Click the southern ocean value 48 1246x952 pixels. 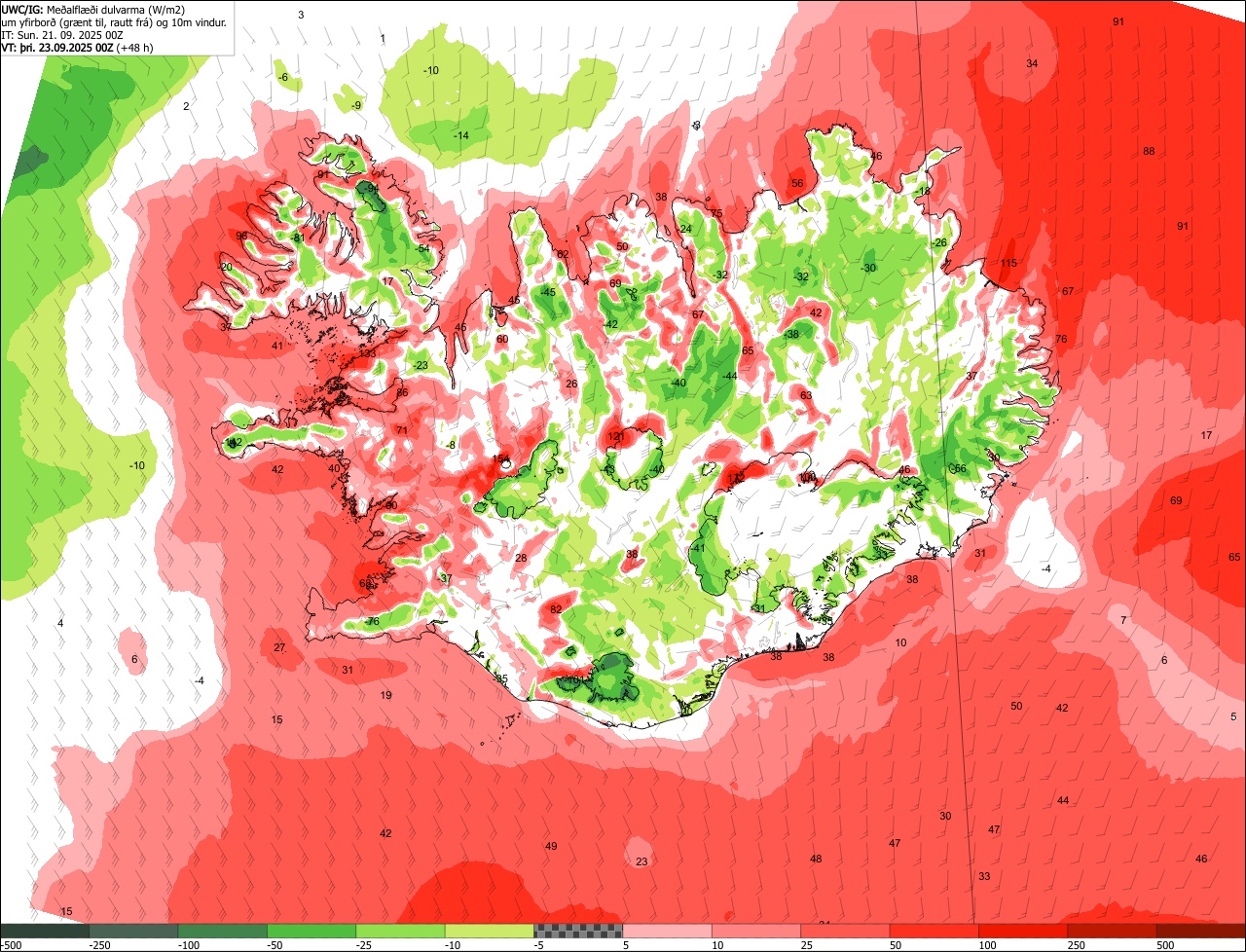click(816, 860)
